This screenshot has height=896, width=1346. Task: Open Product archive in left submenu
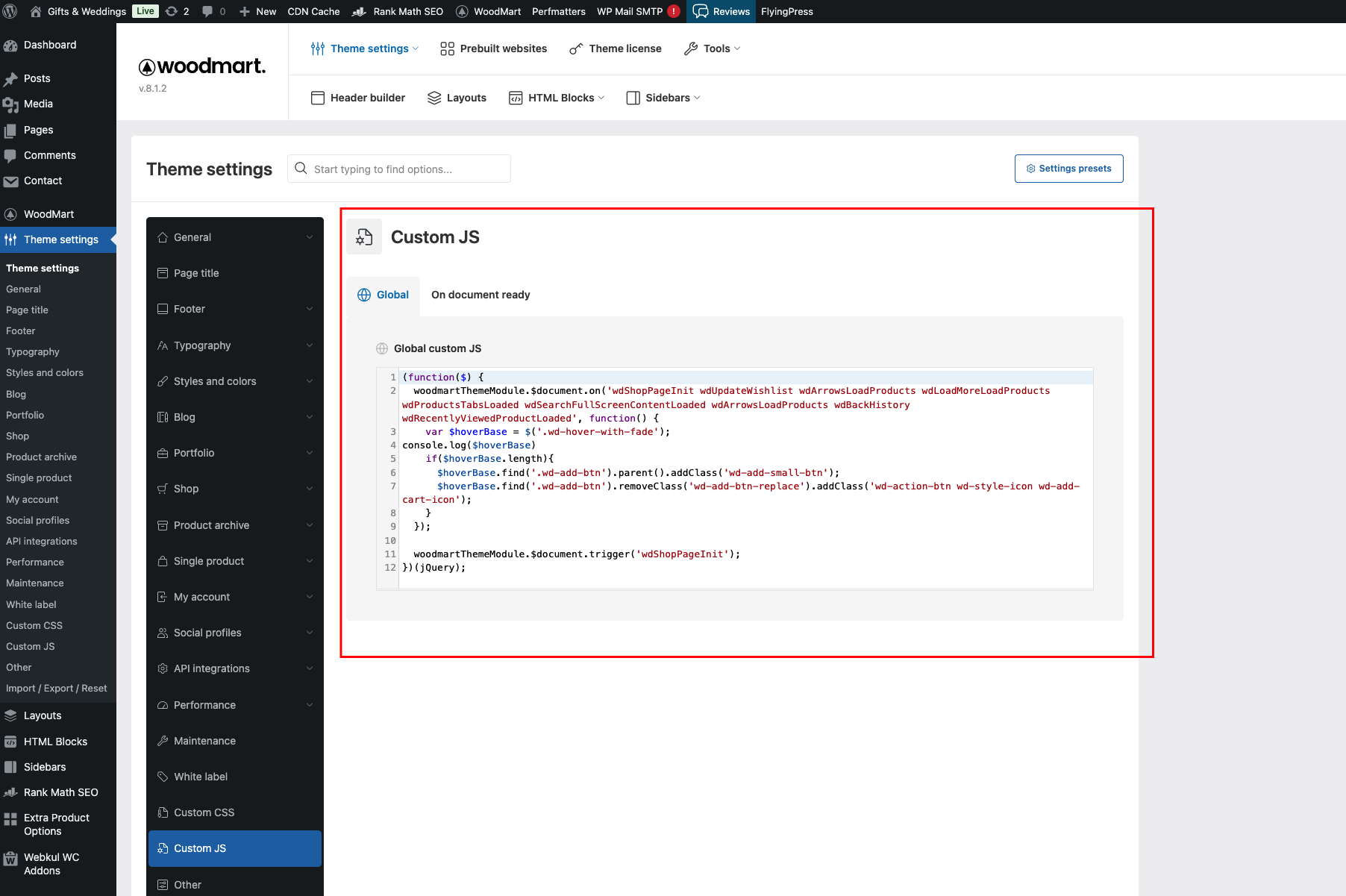click(42, 457)
